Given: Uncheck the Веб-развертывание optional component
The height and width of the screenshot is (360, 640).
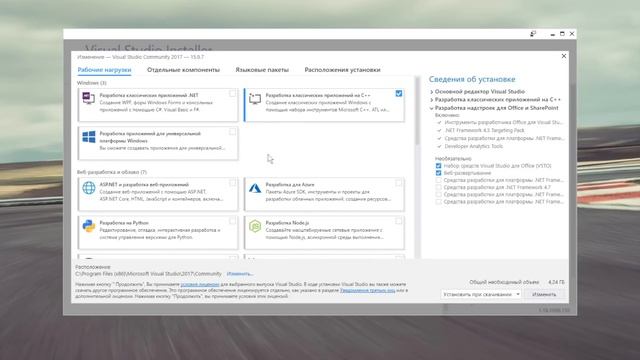Looking at the screenshot, I should (x=438, y=173).
